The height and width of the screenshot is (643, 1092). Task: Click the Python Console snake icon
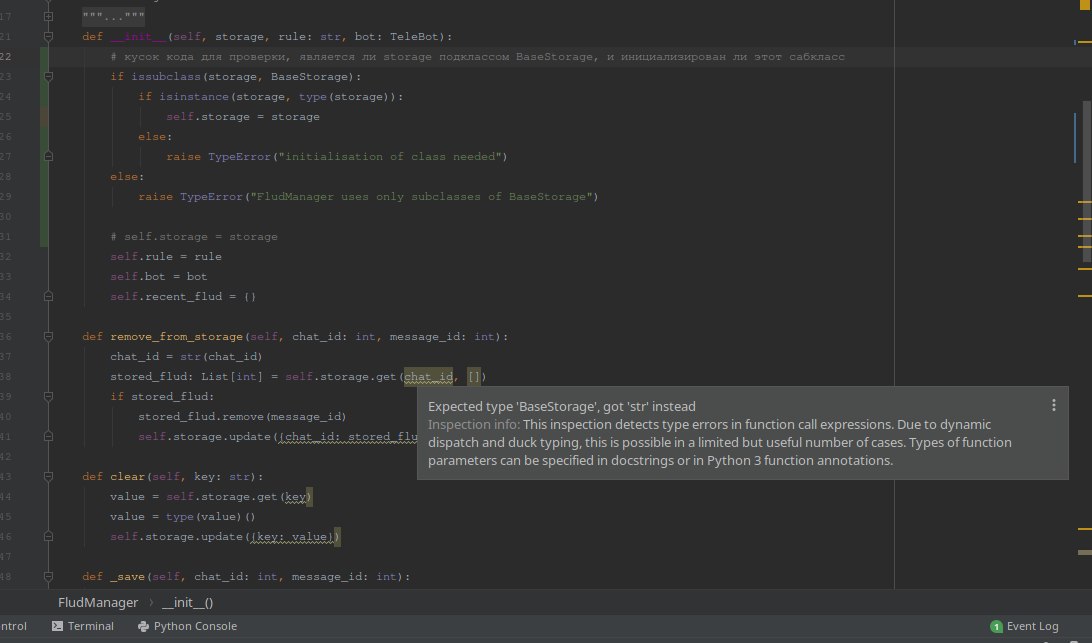143,626
